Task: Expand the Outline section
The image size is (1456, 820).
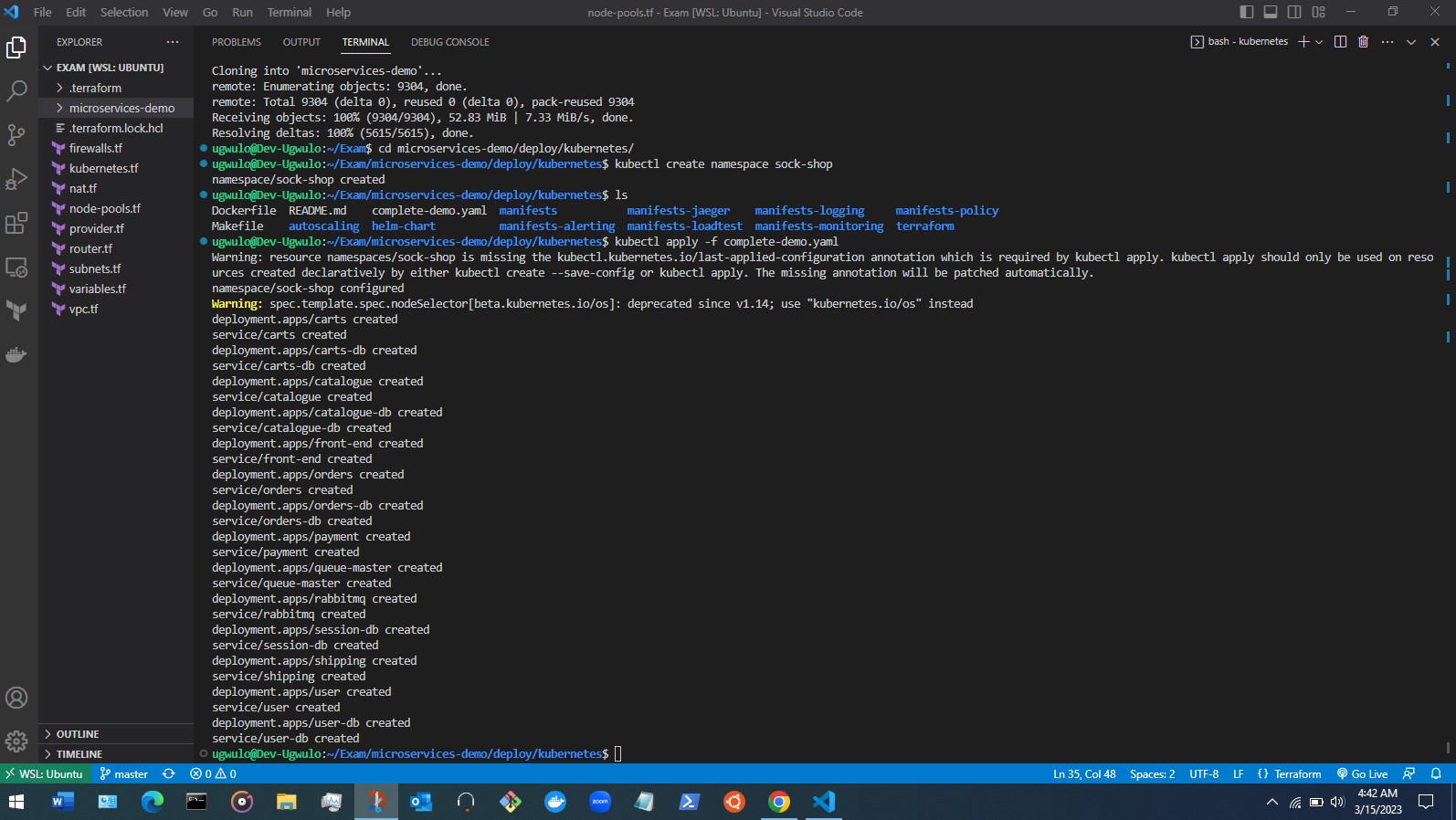Action: [x=116, y=734]
